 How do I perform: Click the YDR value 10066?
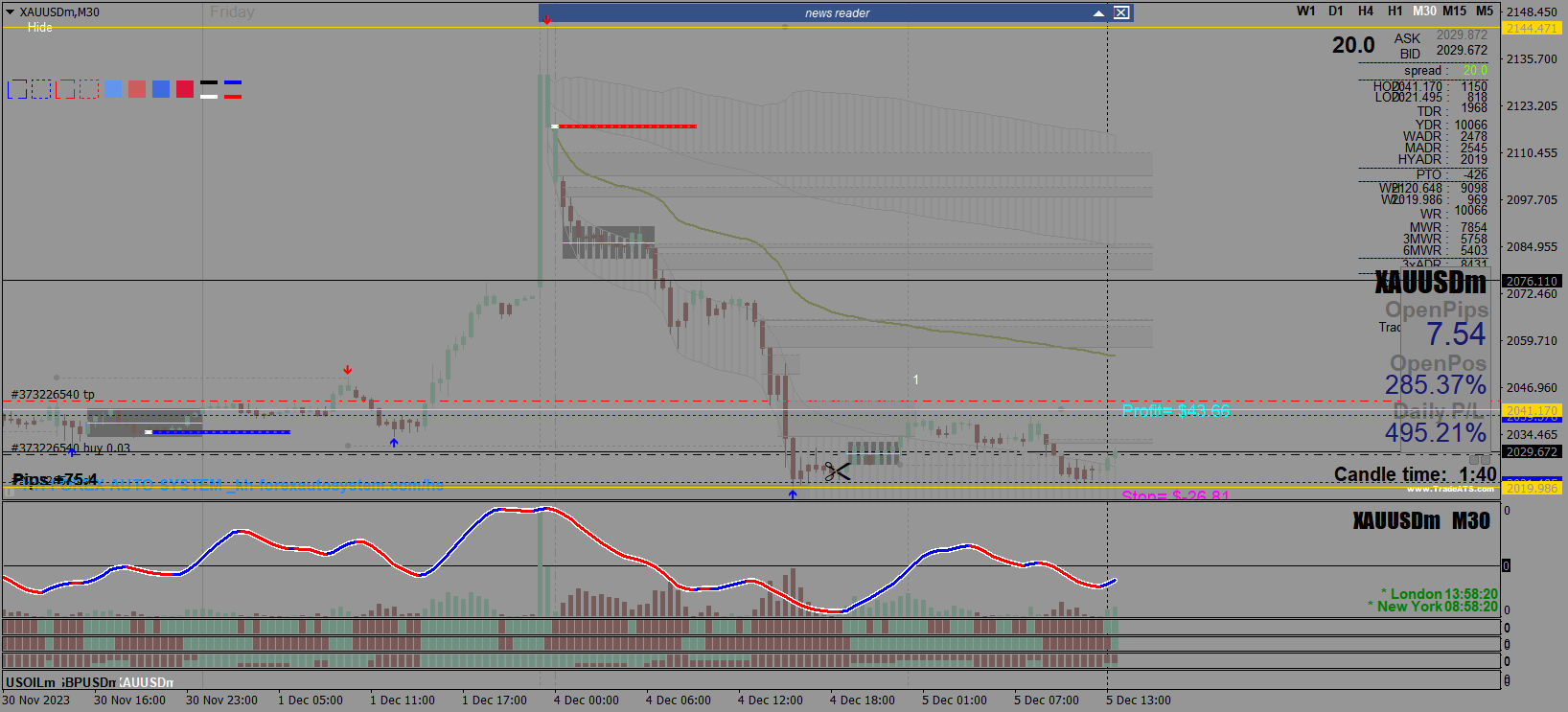[1471, 125]
